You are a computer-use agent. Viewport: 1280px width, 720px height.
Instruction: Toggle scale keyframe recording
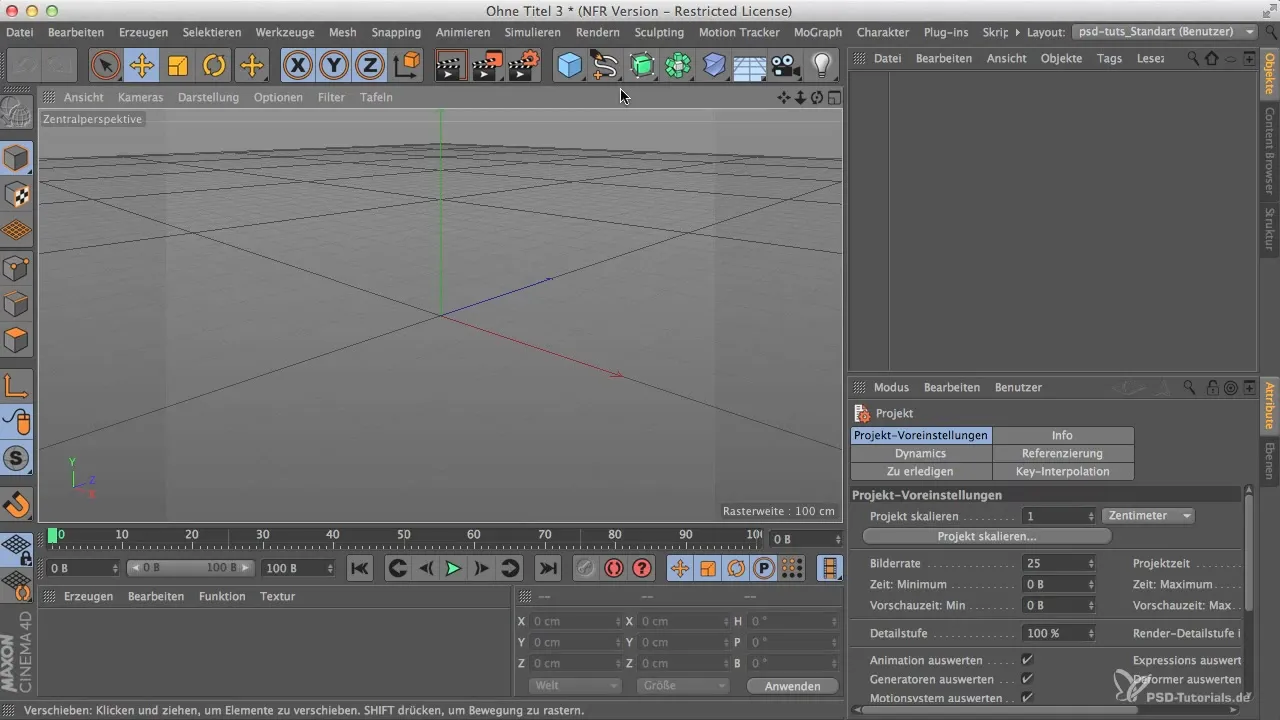pyautogui.click(x=708, y=568)
